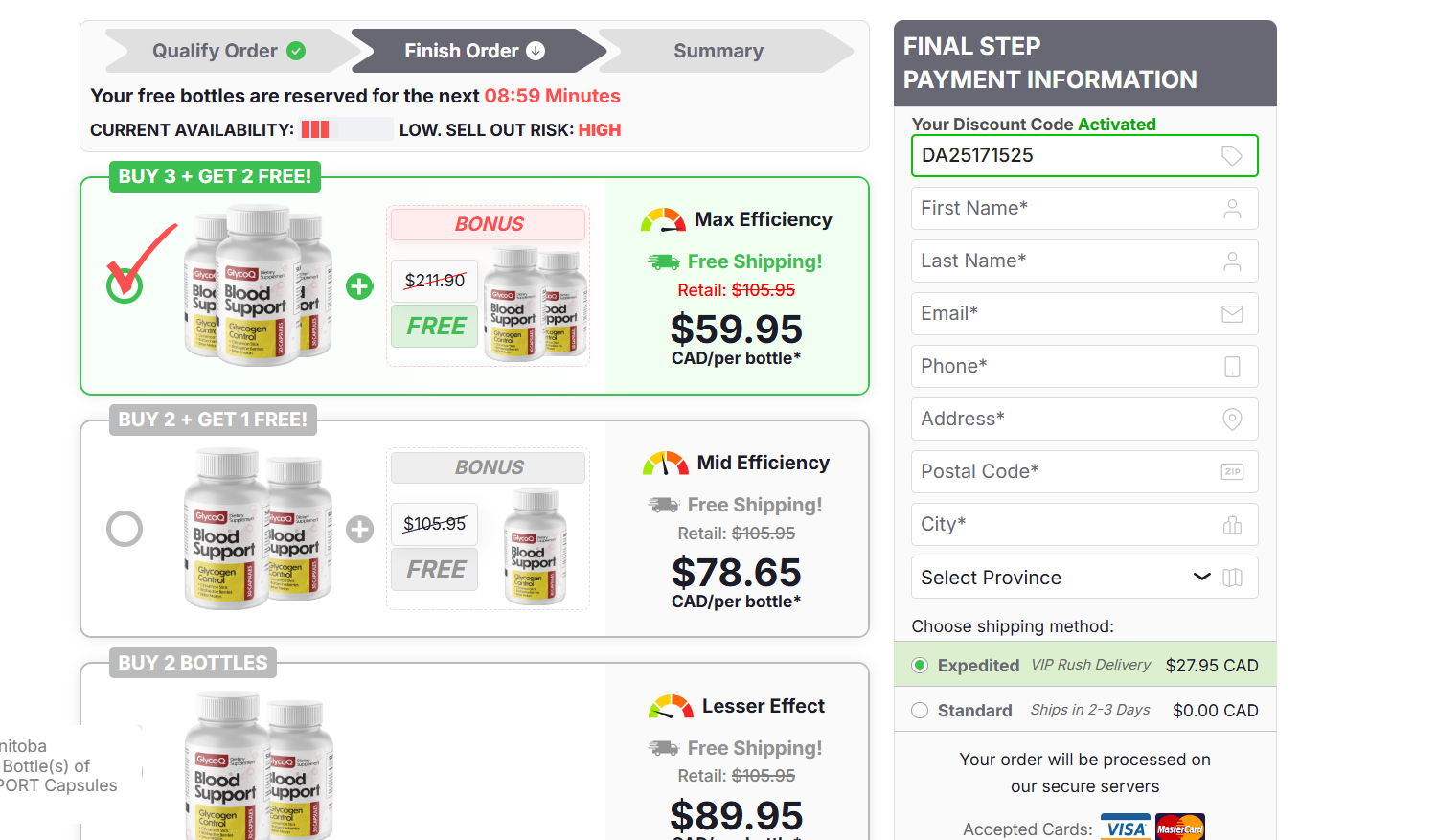1437x840 pixels.
Task: Choose Standard shipping method
Action: coord(920,711)
